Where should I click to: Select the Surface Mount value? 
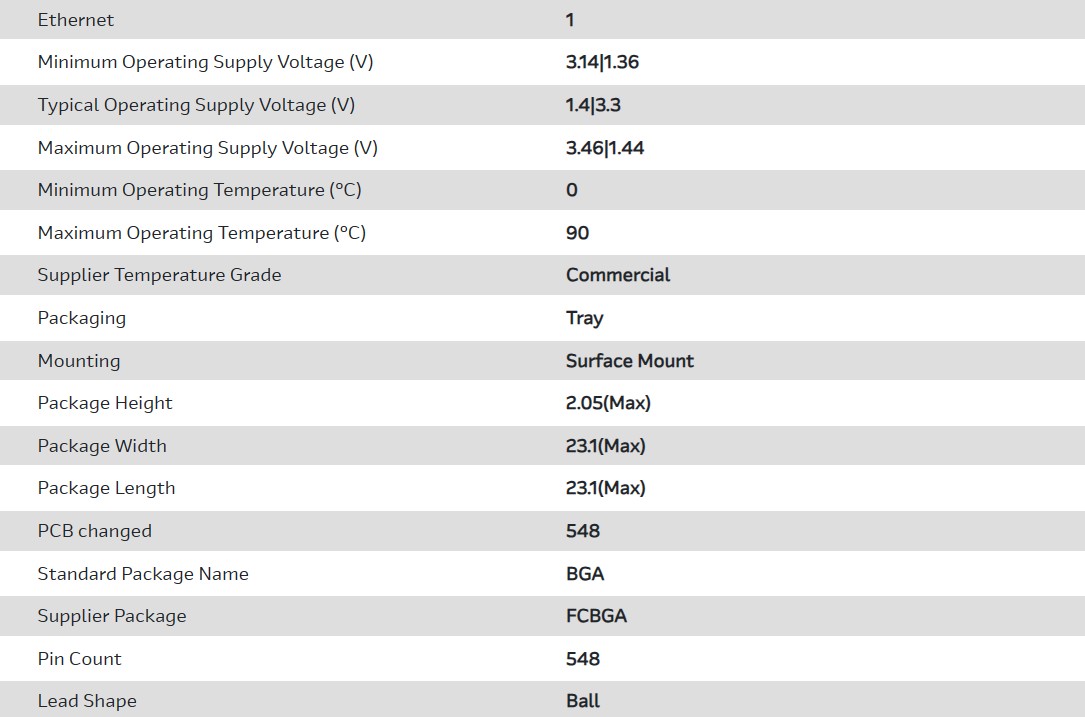pyautogui.click(x=629, y=361)
